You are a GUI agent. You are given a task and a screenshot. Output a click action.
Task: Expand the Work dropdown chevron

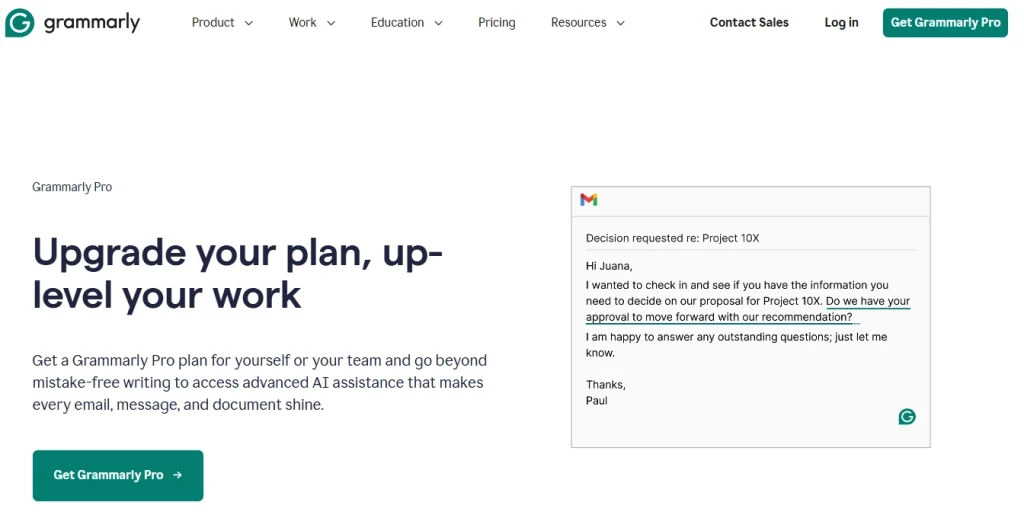tap(331, 23)
